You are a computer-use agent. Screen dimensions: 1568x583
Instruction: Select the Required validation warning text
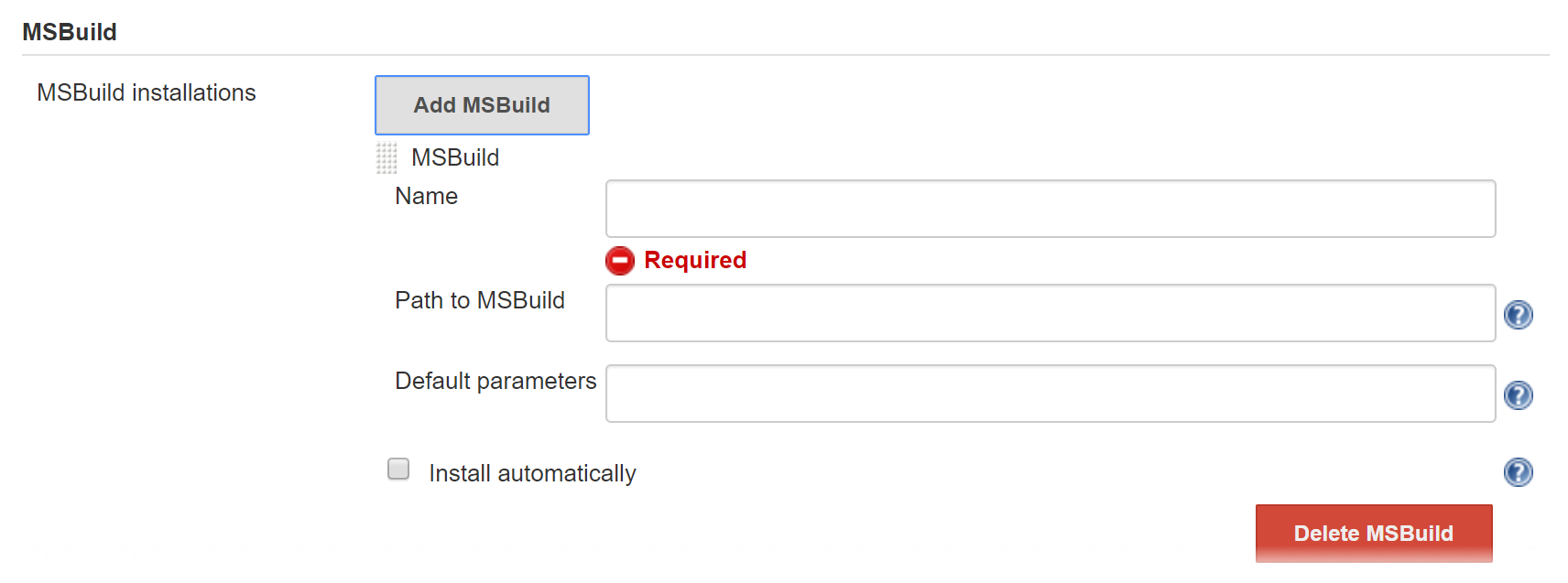tap(694, 261)
